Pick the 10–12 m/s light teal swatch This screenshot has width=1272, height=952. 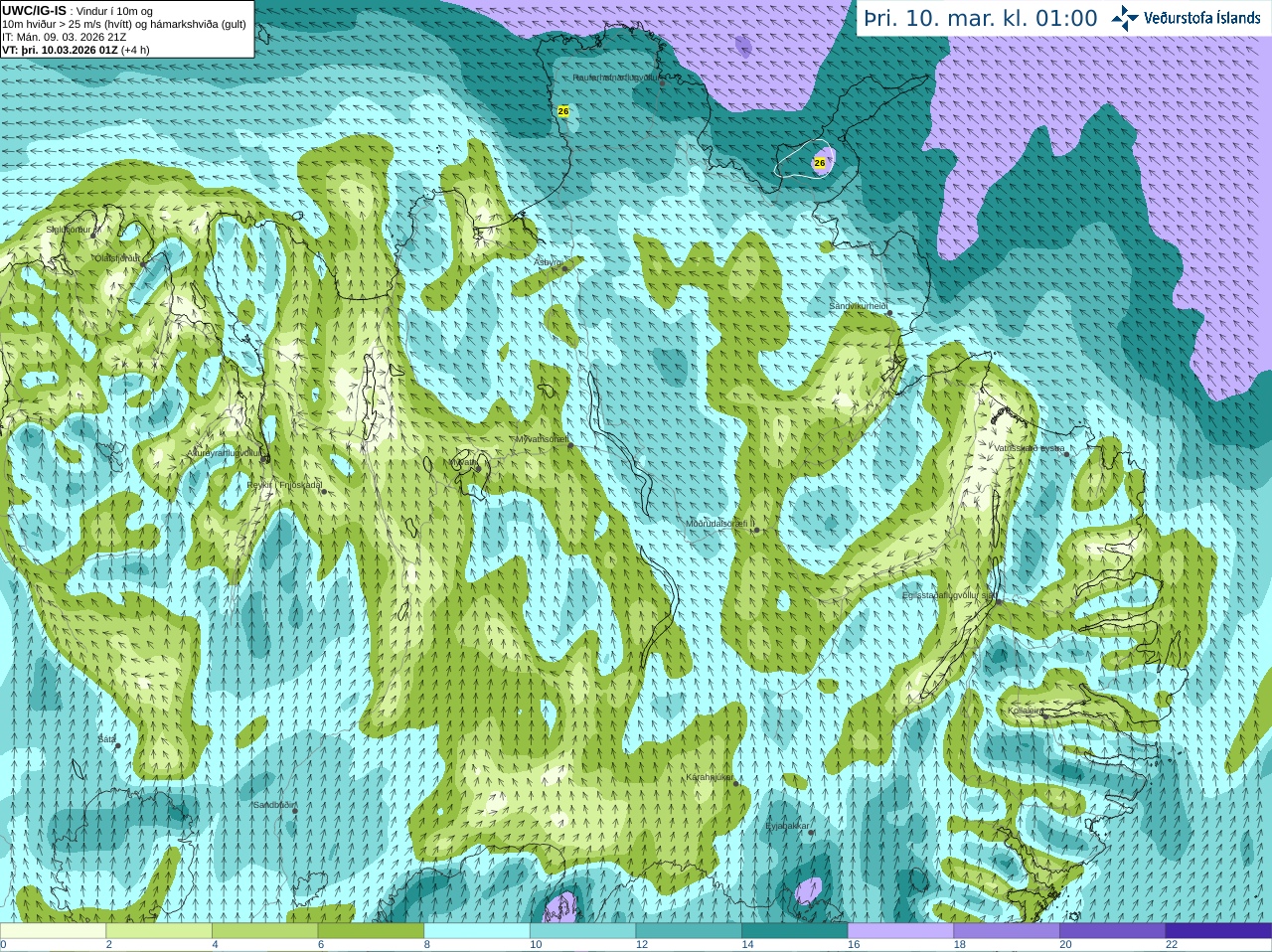pos(582,931)
